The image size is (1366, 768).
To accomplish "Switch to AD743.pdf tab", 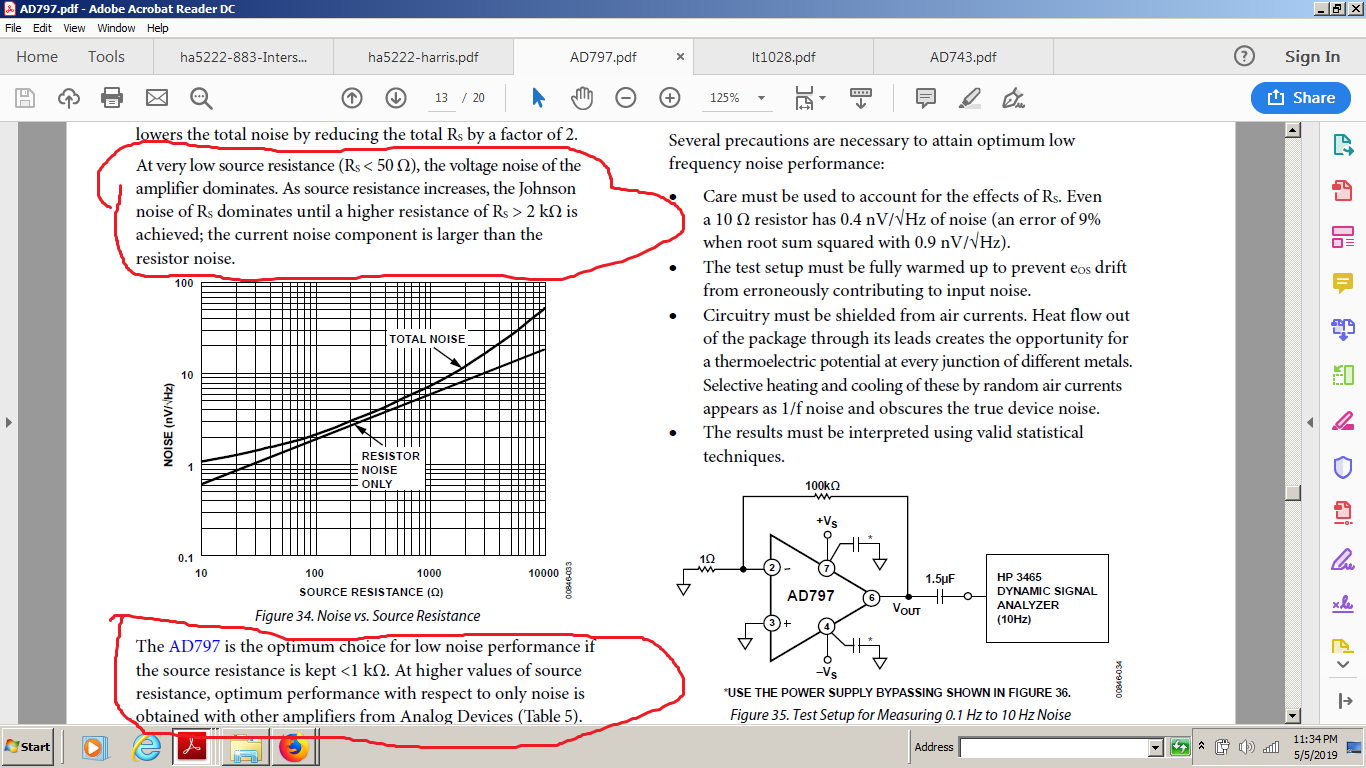I will click(x=963, y=57).
